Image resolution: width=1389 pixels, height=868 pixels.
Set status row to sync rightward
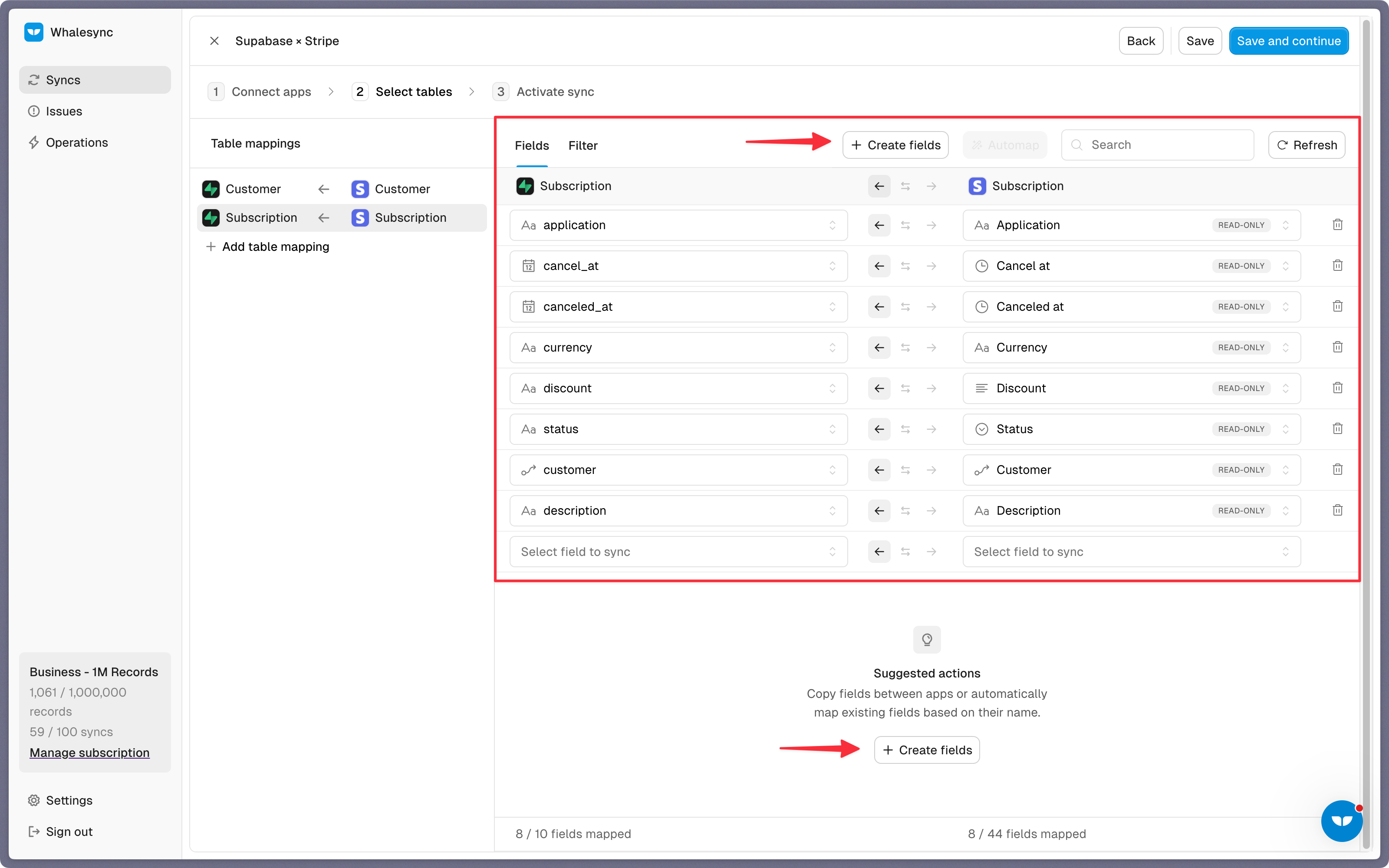[931, 429]
